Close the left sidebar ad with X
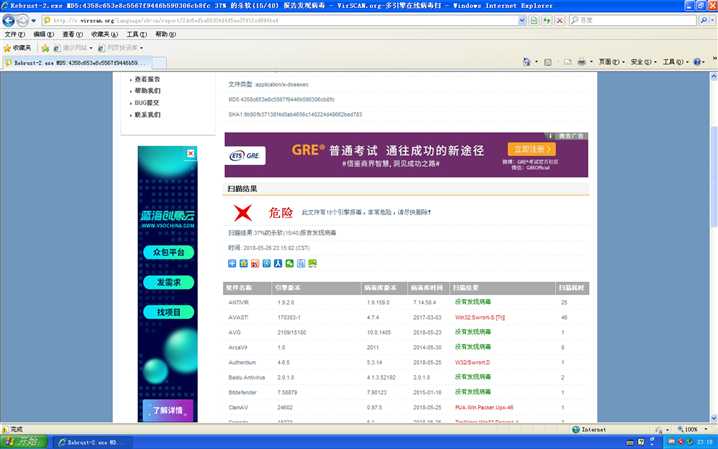The image size is (718, 449). coord(191,153)
